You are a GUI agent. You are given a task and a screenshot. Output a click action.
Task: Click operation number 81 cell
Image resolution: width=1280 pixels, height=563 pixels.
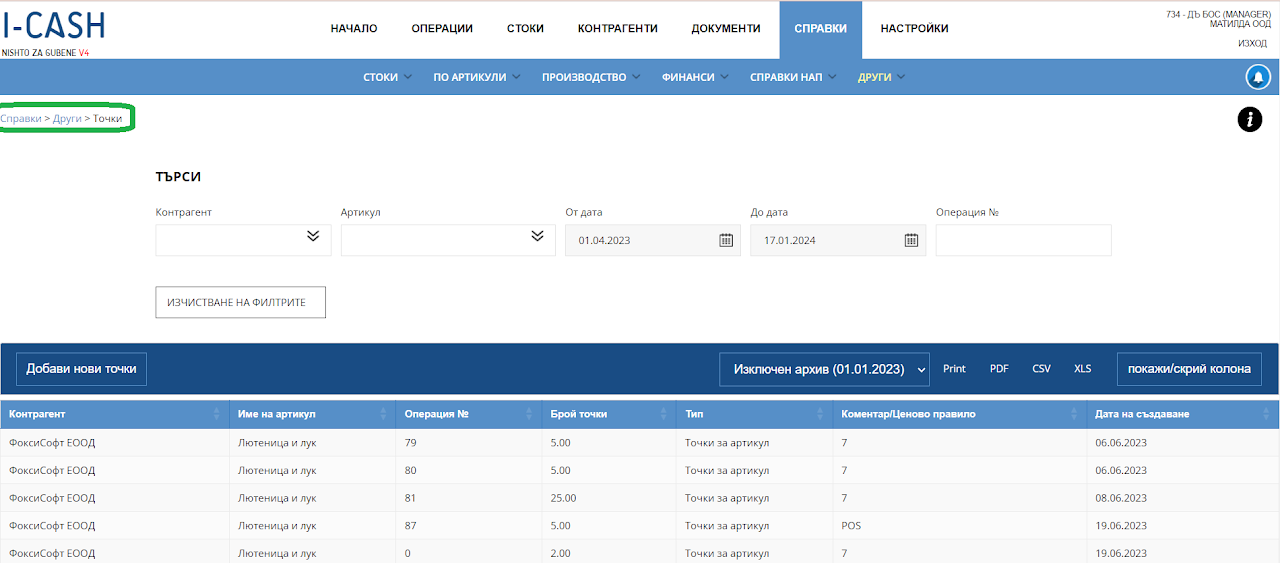[x=469, y=498]
